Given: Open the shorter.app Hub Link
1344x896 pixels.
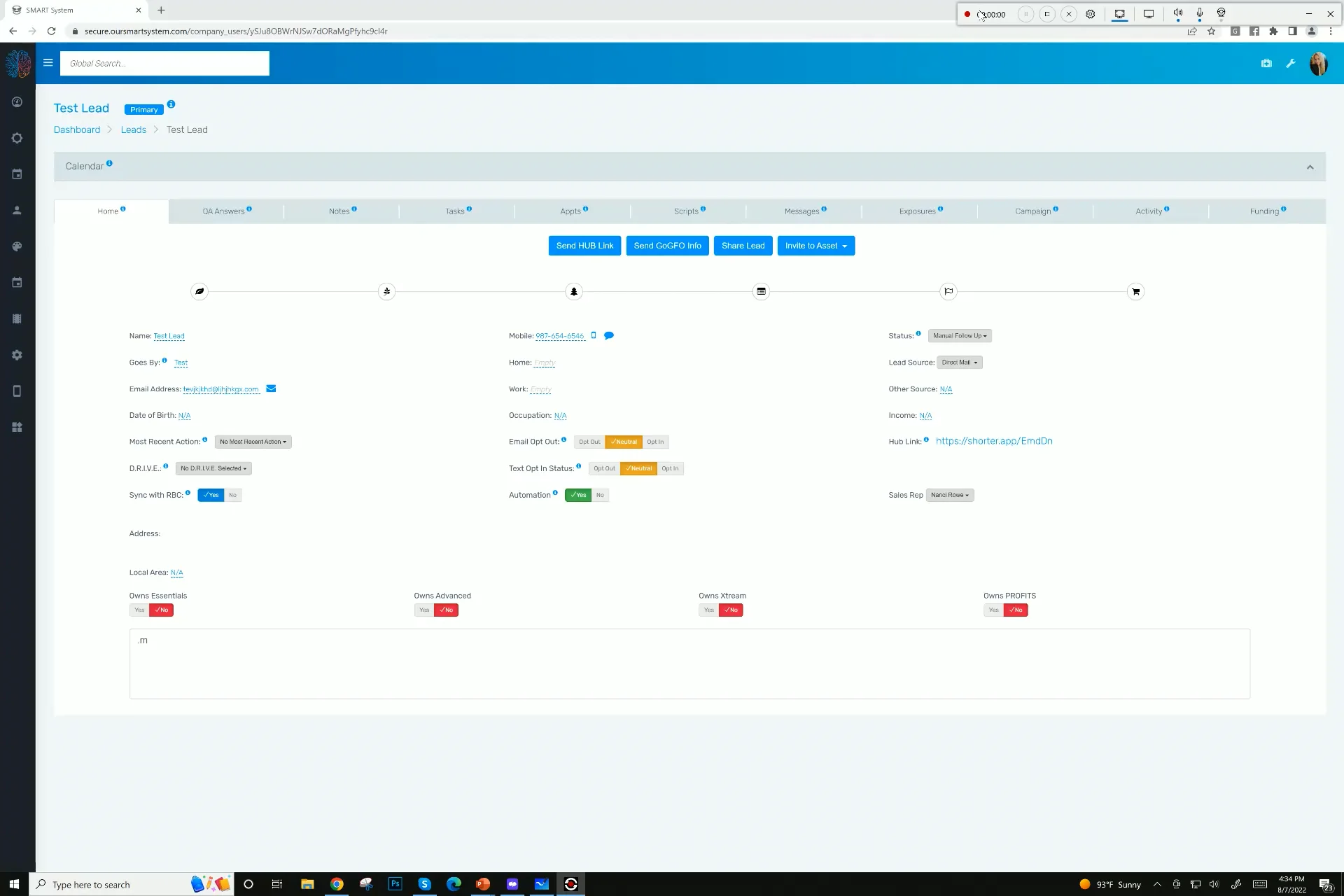Looking at the screenshot, I should coord(994,441).
